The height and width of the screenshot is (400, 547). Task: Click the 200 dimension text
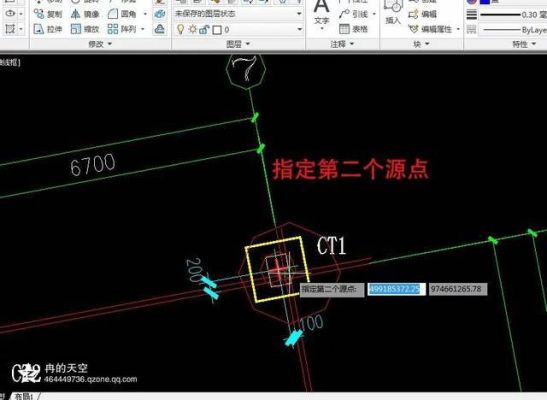[x=194, y=270]
